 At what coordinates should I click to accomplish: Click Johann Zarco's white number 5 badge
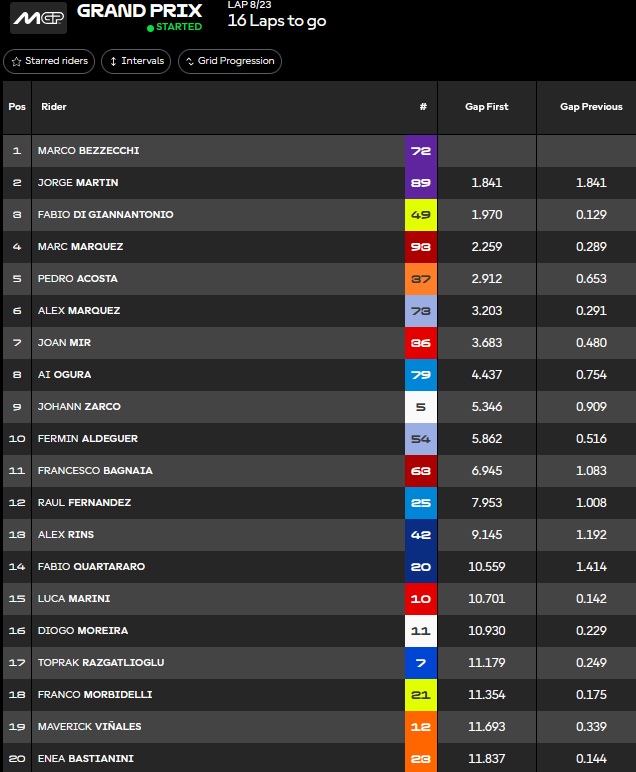pos(421,407)
